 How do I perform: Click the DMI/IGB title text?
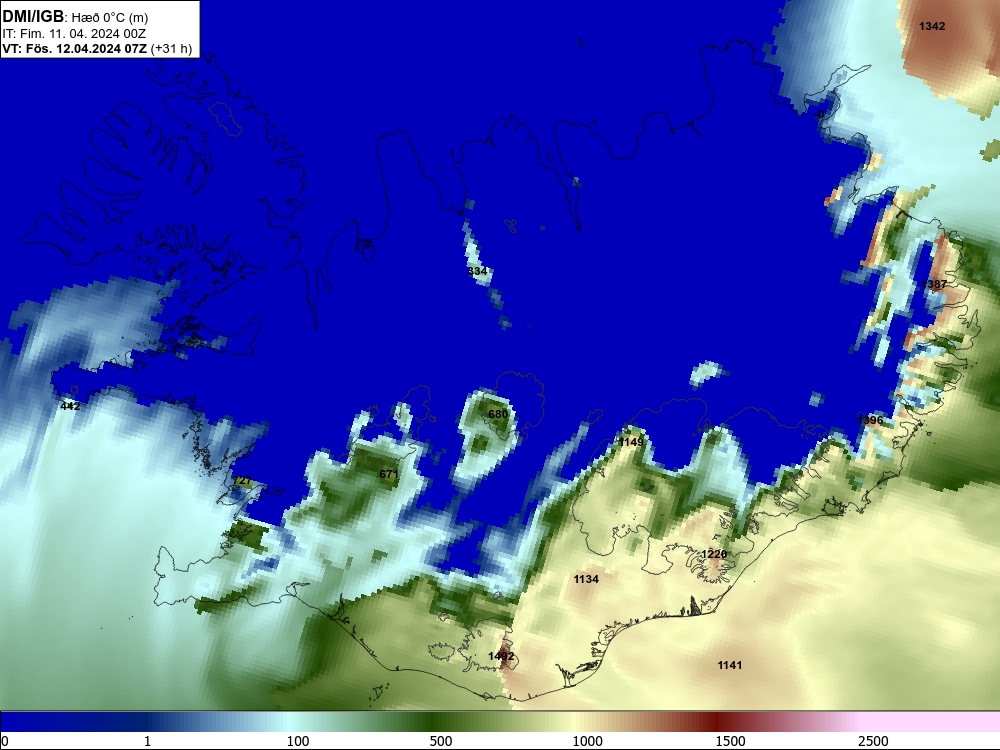tap(33, 17)
